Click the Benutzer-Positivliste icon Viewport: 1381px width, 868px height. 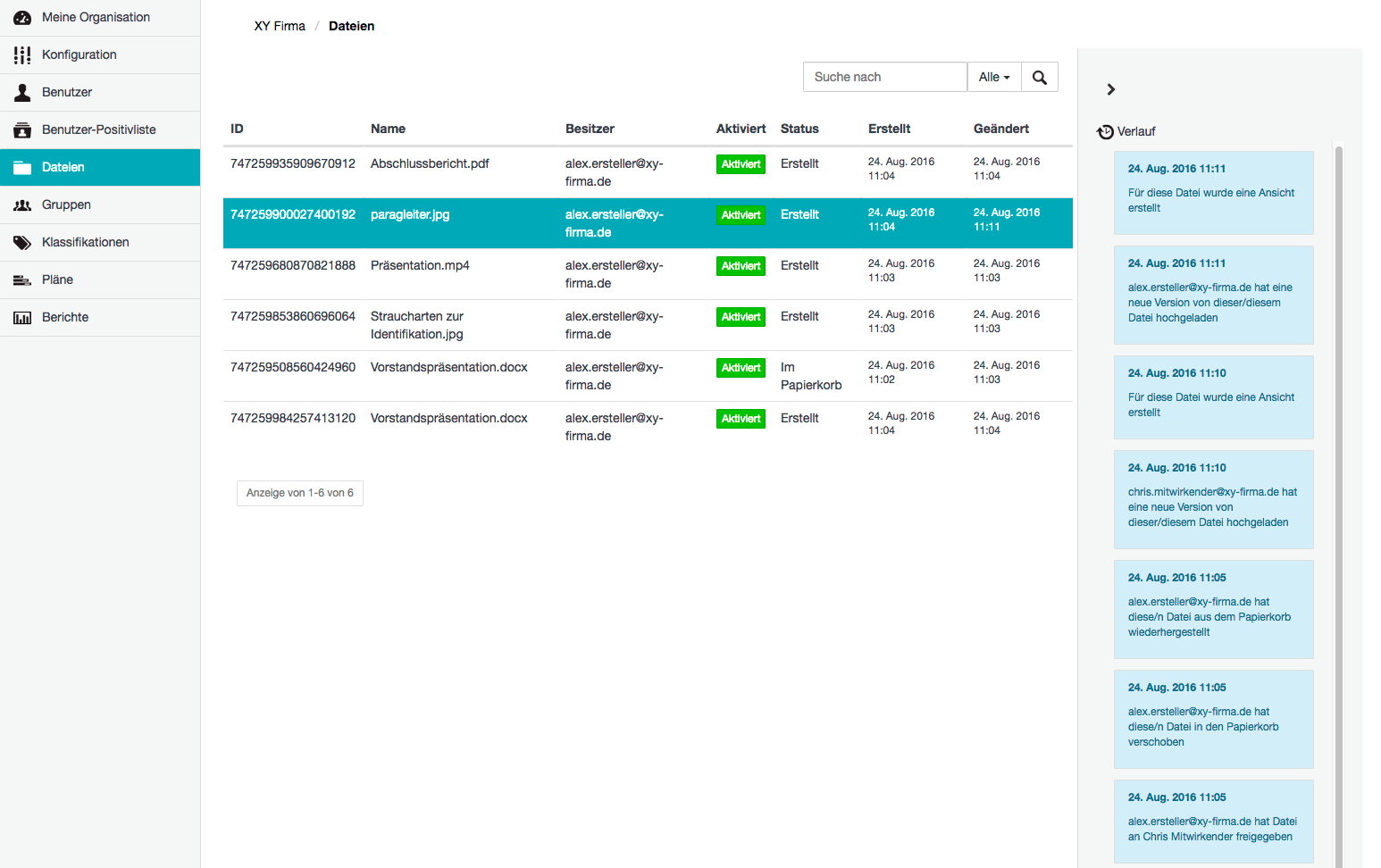[x=22, y=130]
